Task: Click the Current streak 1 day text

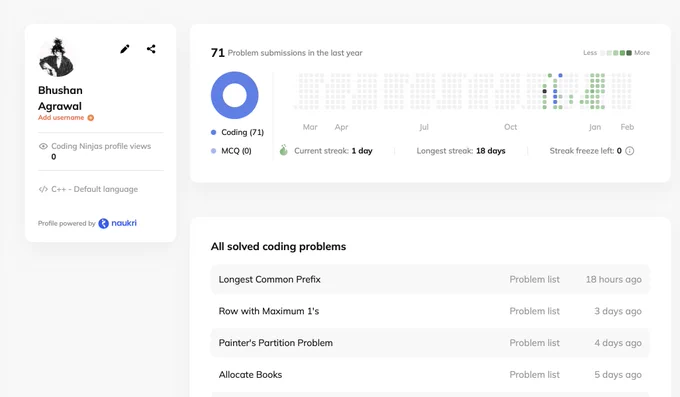Action: (333, 151)
